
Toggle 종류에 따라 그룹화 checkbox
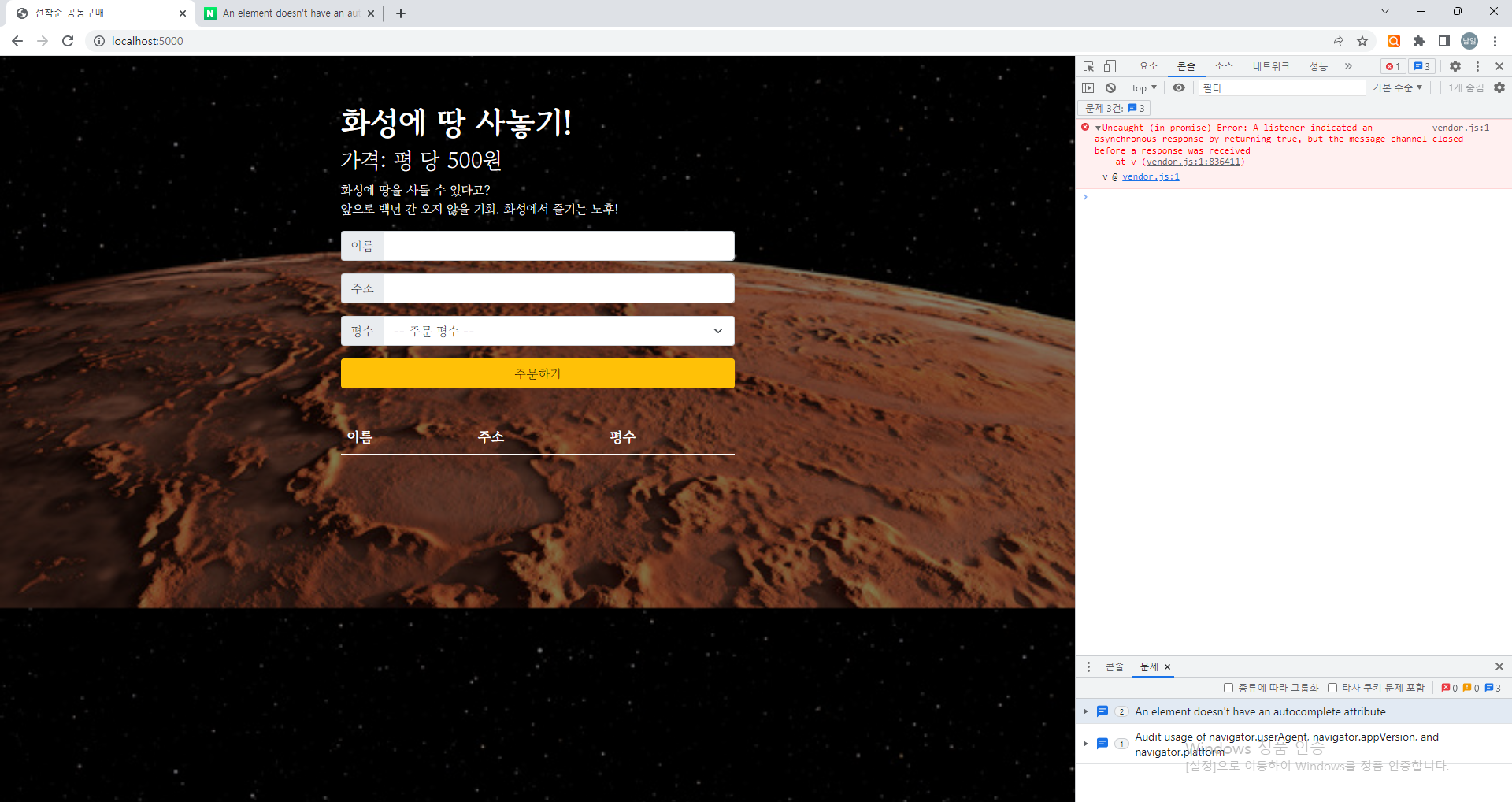coord(1228,688)
